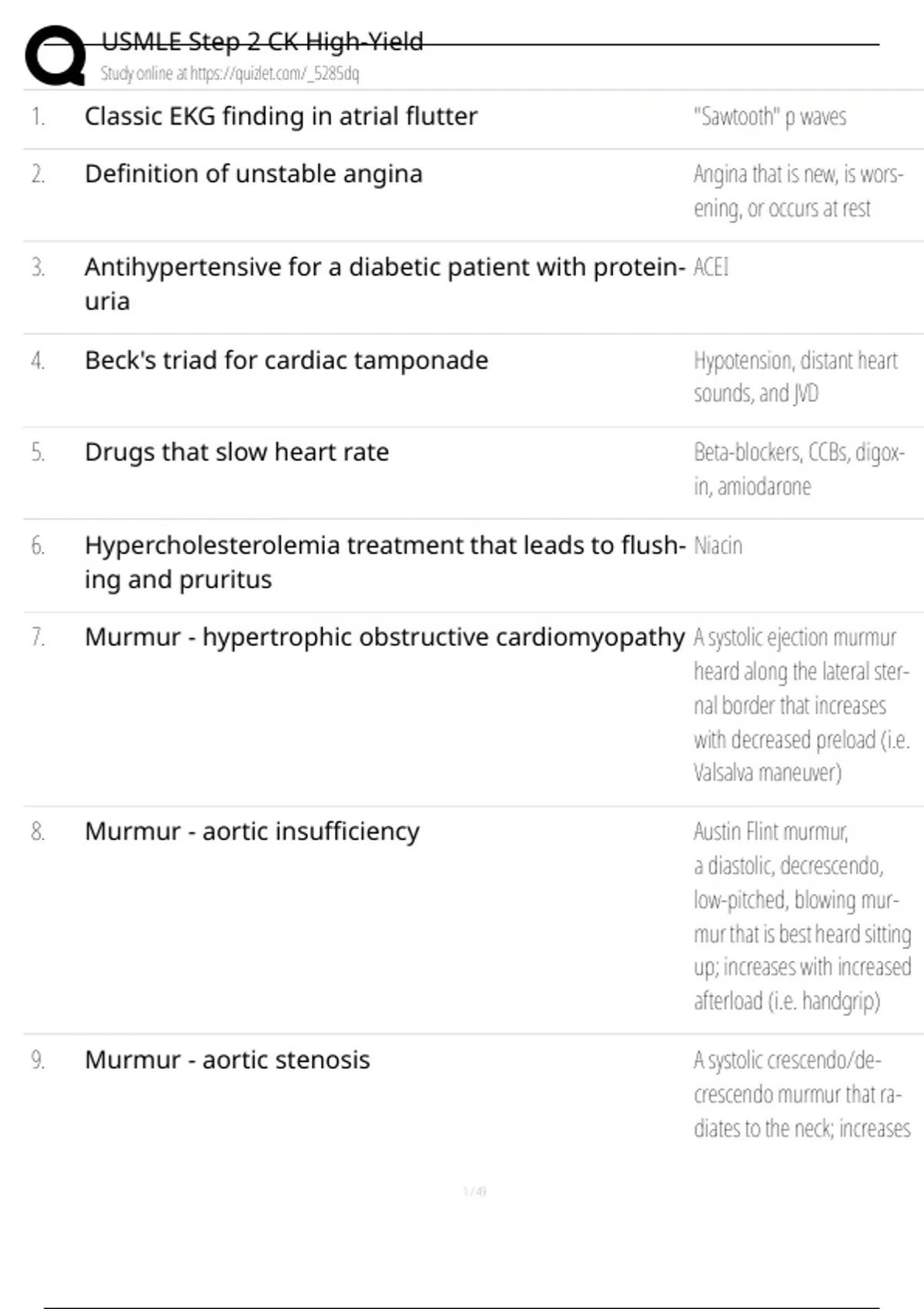Click the Quizlet Q logo icon
This screenshot has height=1309, width=924.
click(x=55, y=55)
